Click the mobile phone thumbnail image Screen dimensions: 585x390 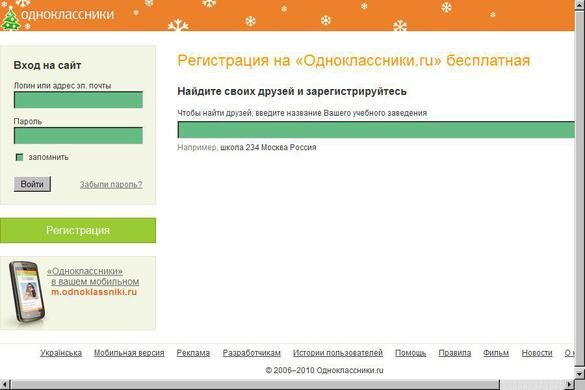27,292
